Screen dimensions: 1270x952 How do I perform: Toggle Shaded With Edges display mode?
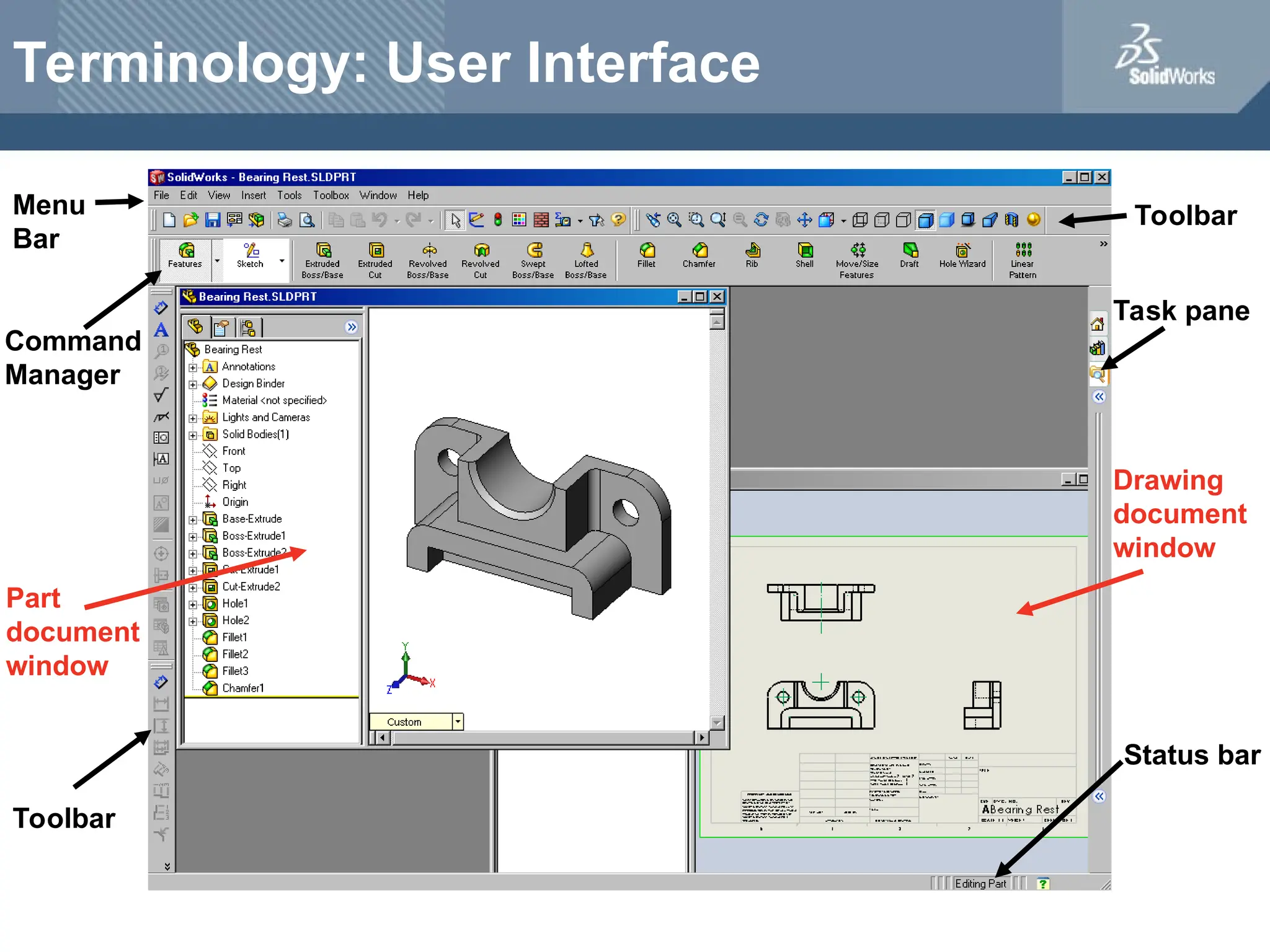tap(925, 220)
